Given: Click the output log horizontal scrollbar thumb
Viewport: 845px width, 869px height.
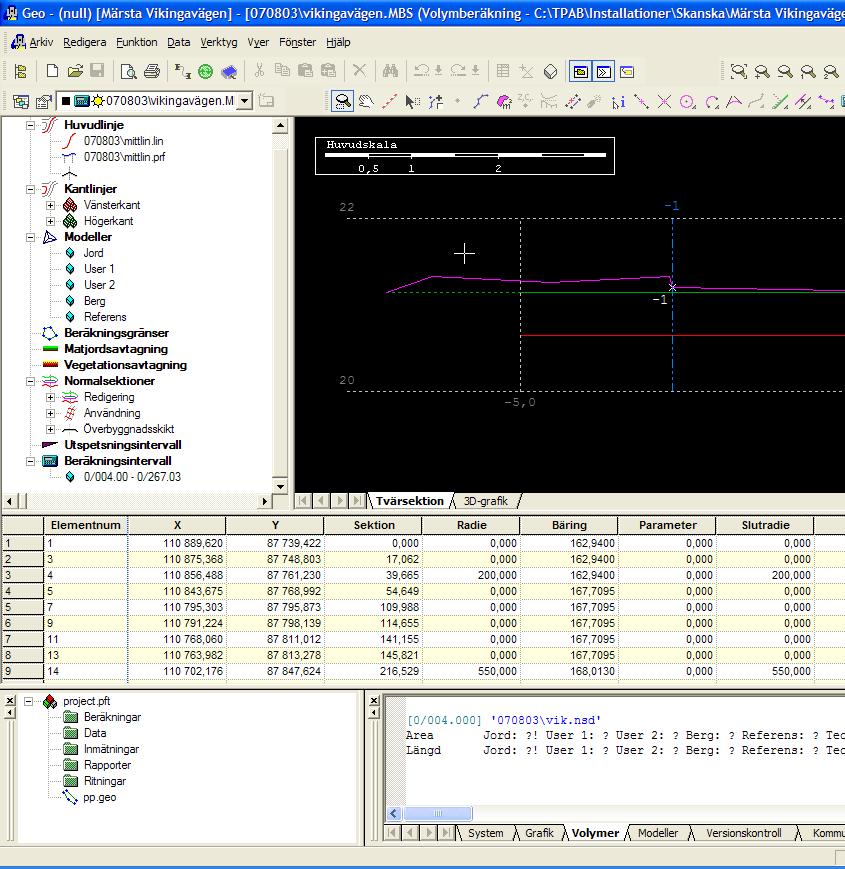Looking at the screenshot, I should click(438, 814).
